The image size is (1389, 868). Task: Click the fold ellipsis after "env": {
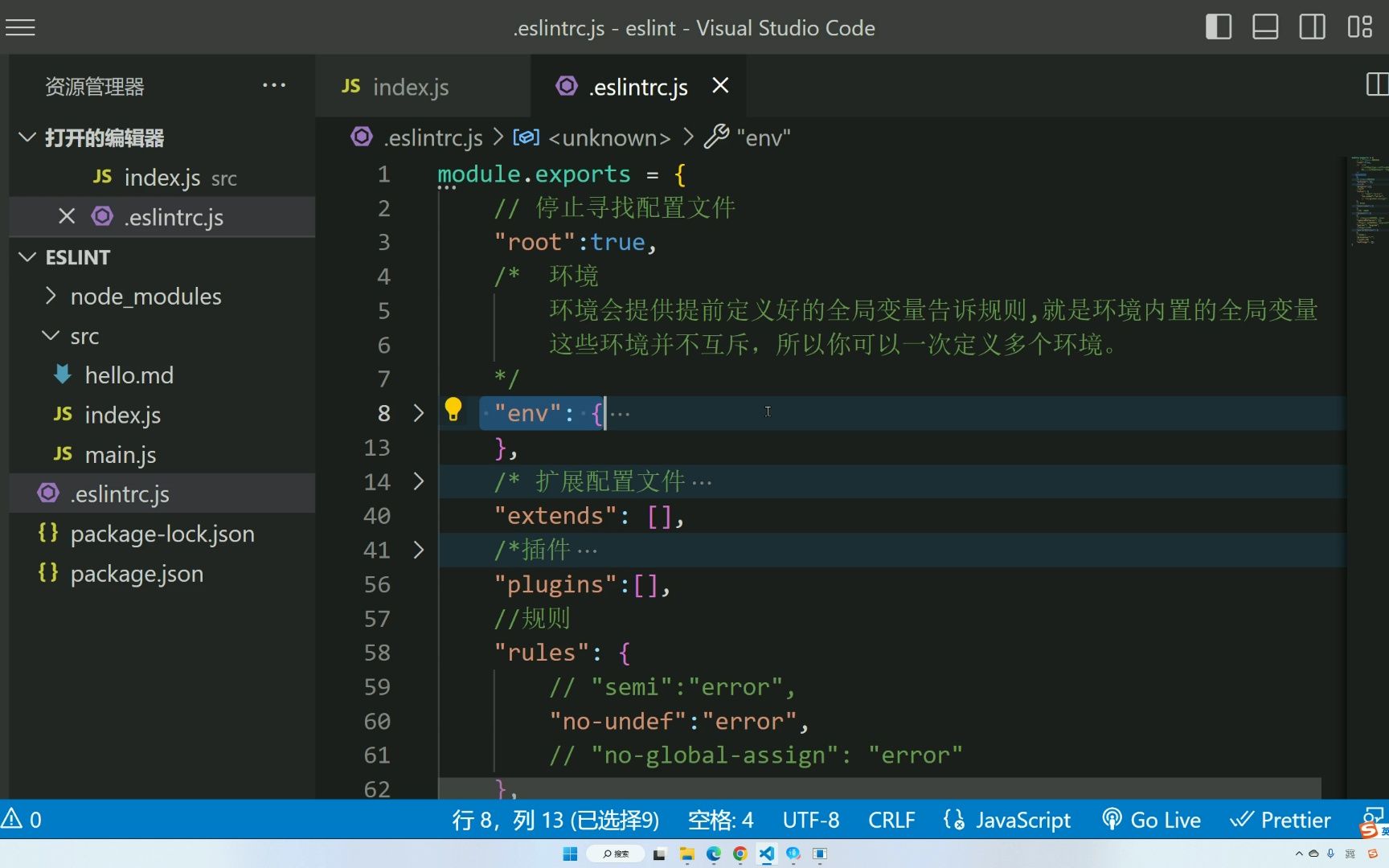pyautogui.click(x=620, y=415)
